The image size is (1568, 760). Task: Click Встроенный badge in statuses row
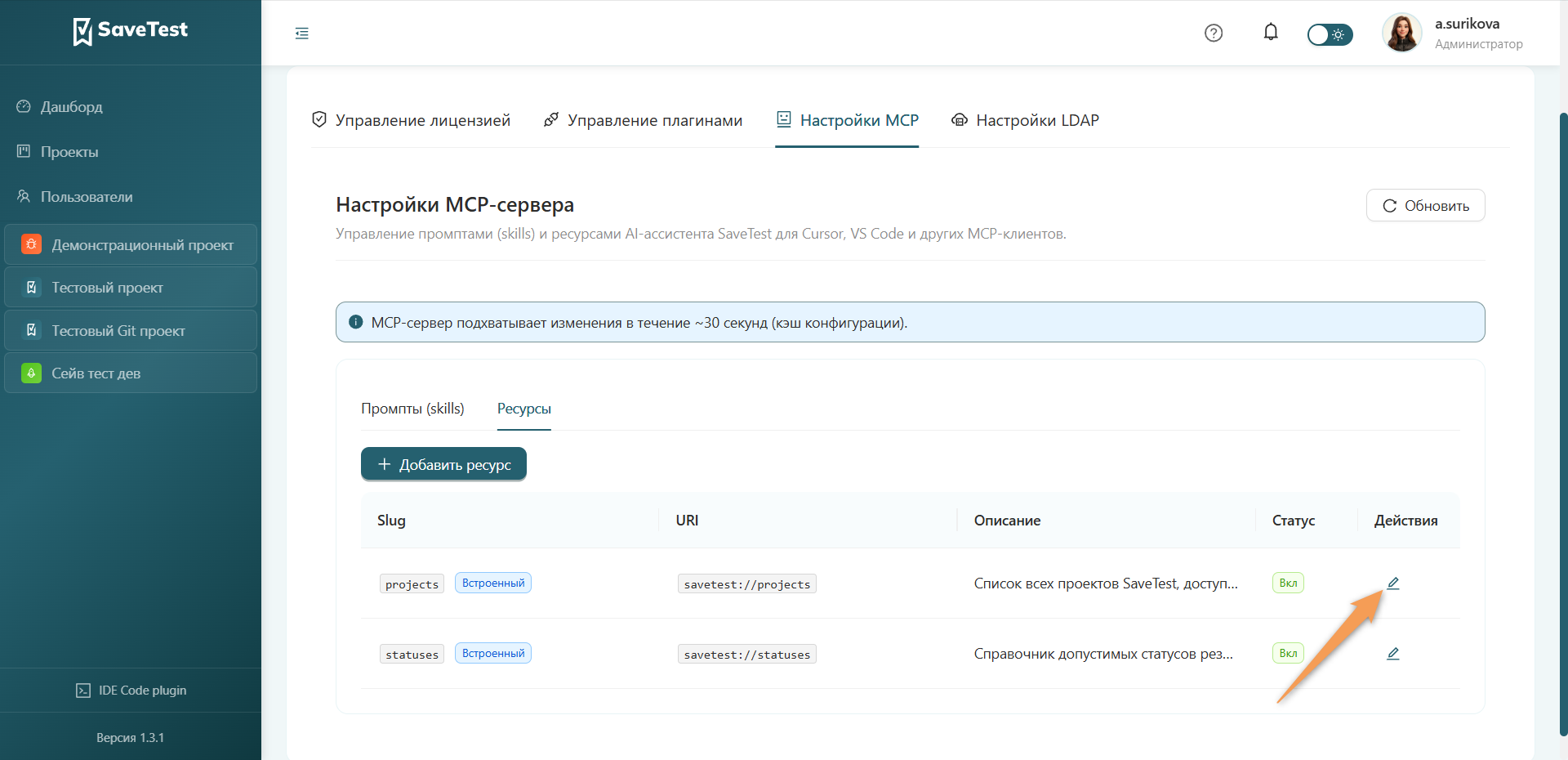[493, 653]
